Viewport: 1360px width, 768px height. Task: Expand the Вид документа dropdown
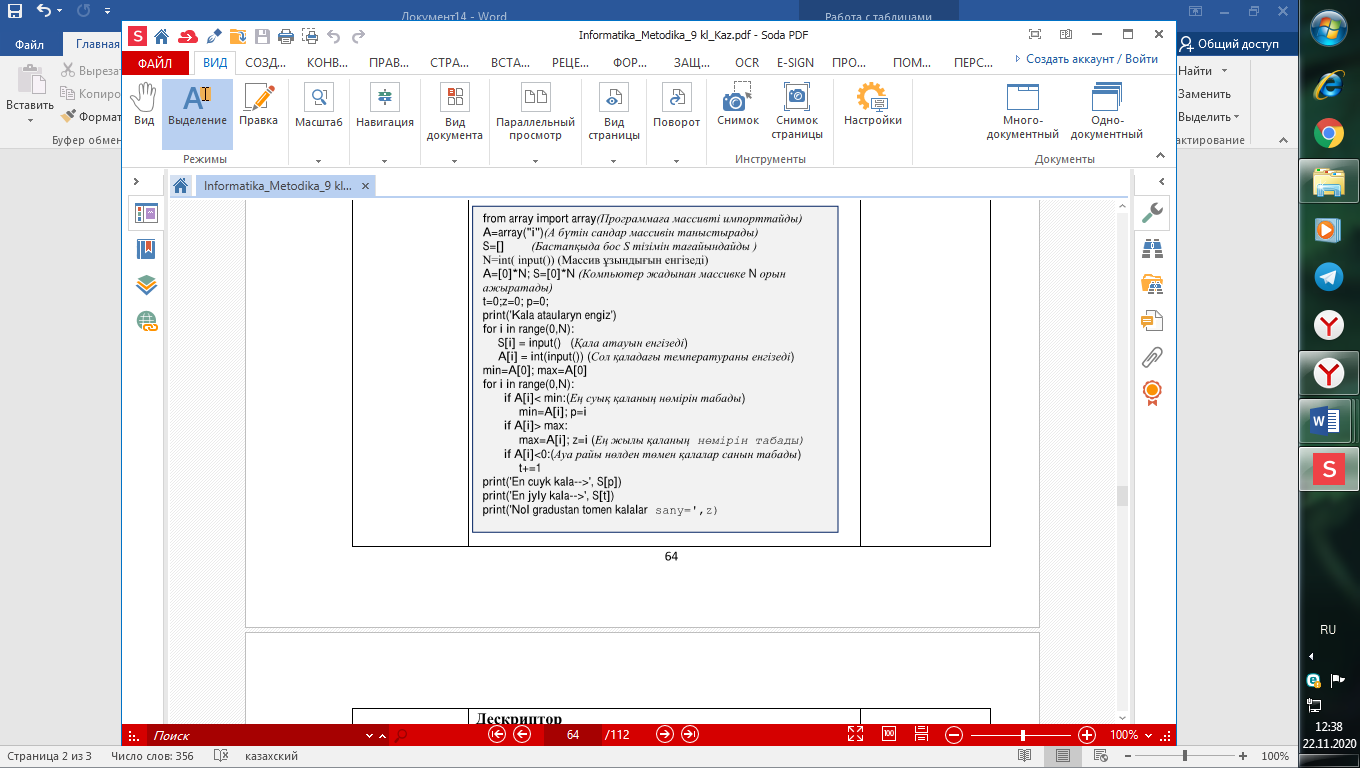(x=454, y=160)
